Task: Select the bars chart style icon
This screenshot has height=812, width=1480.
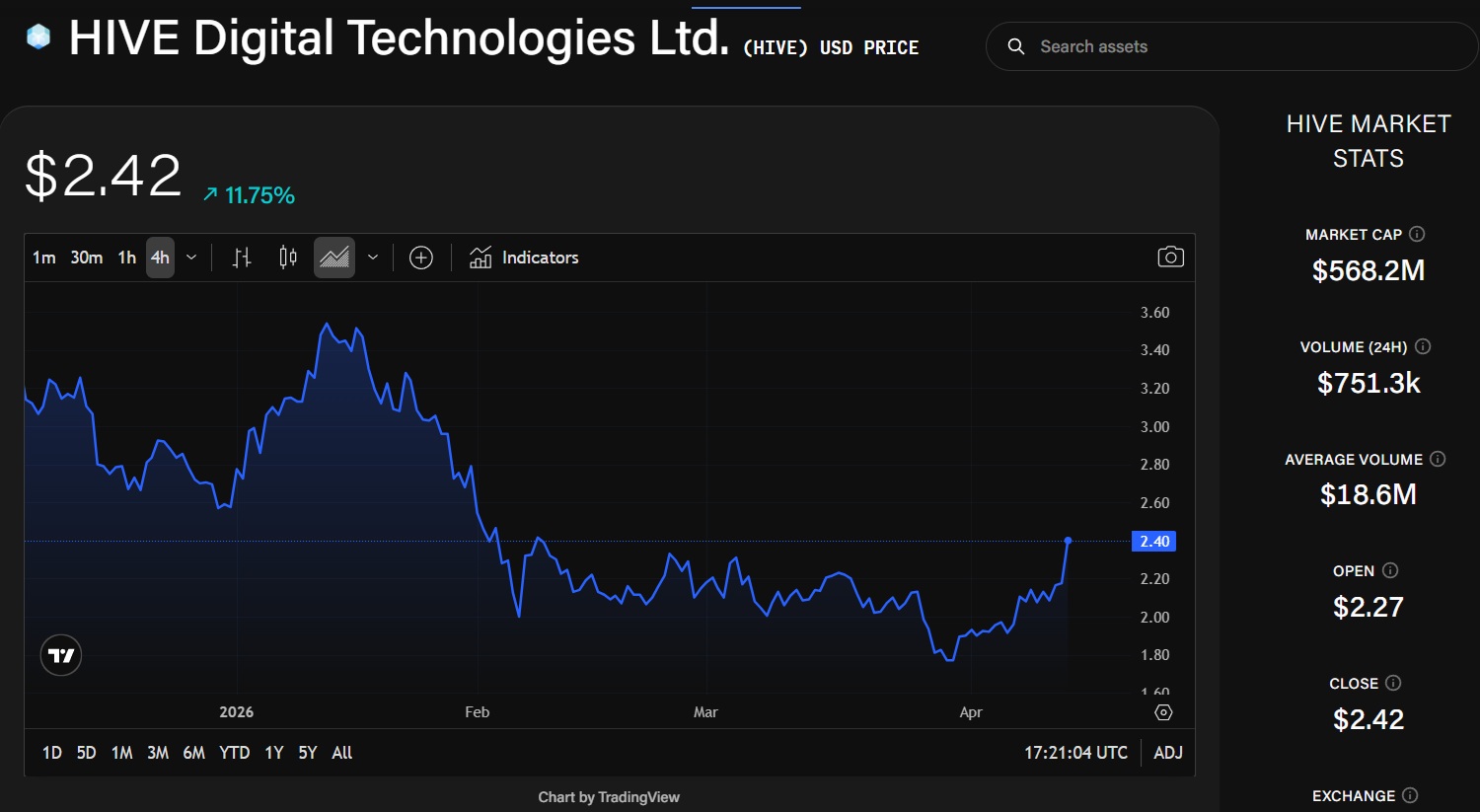Action: (242, 258)
